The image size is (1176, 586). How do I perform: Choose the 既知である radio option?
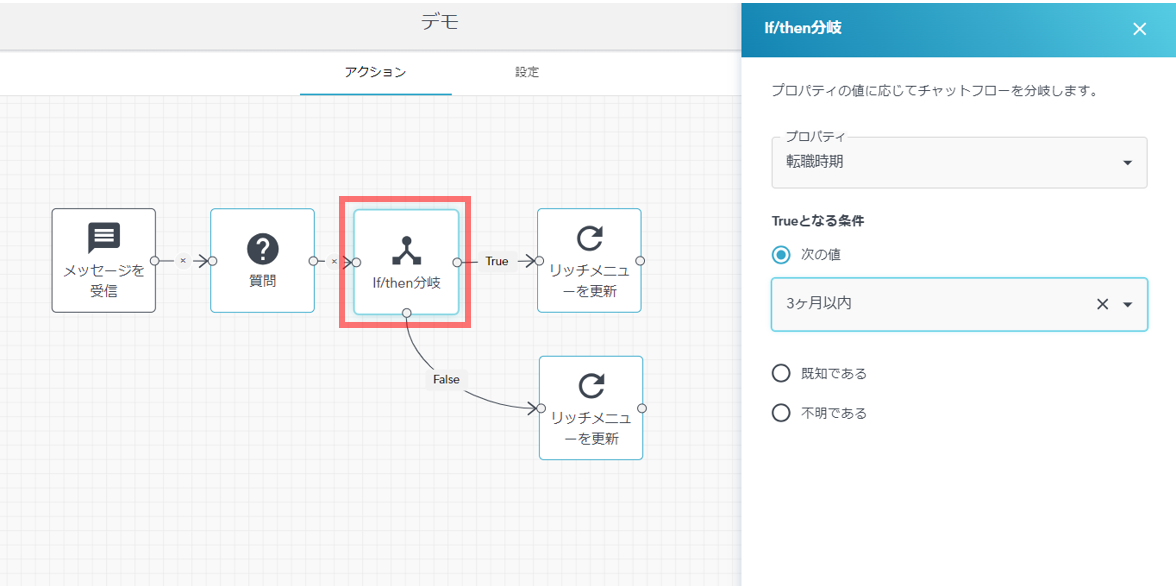781,373
